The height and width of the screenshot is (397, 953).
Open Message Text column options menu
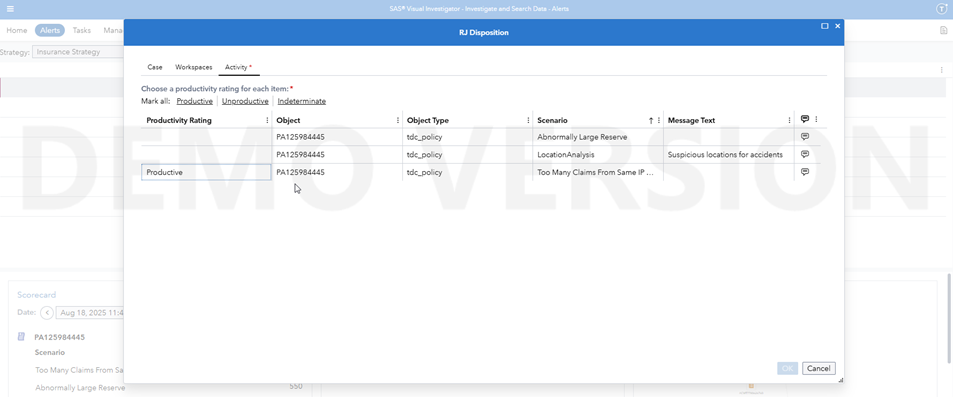(790, 120)
